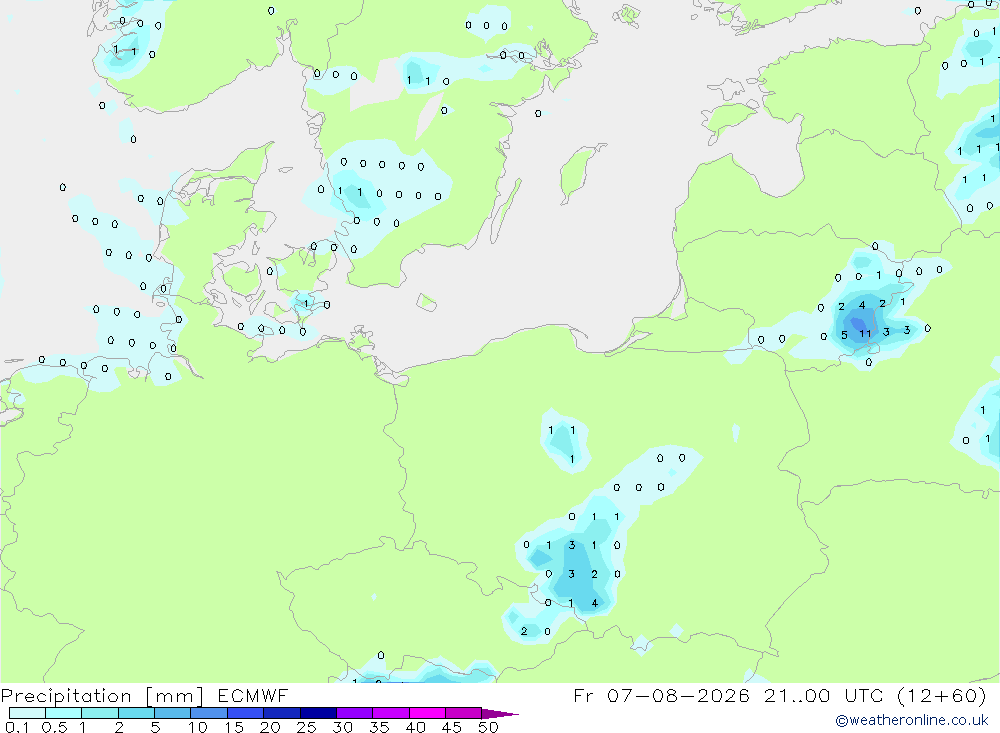The height and width of the screenshot is (733, 1000).
Task: Click the '40' legend scale label
Action: click(x=416, y=727)
